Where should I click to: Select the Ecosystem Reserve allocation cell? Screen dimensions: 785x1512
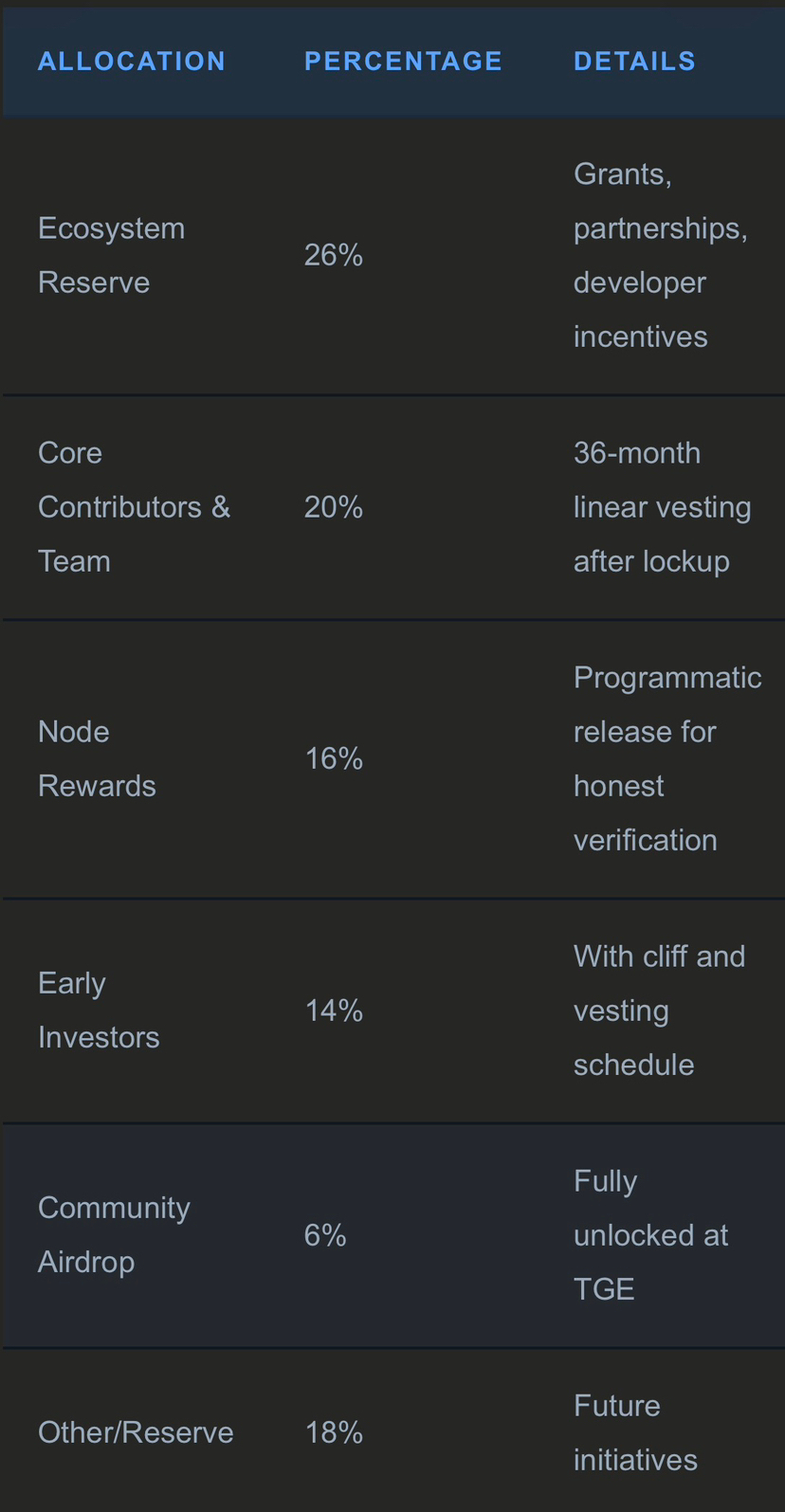111,255
